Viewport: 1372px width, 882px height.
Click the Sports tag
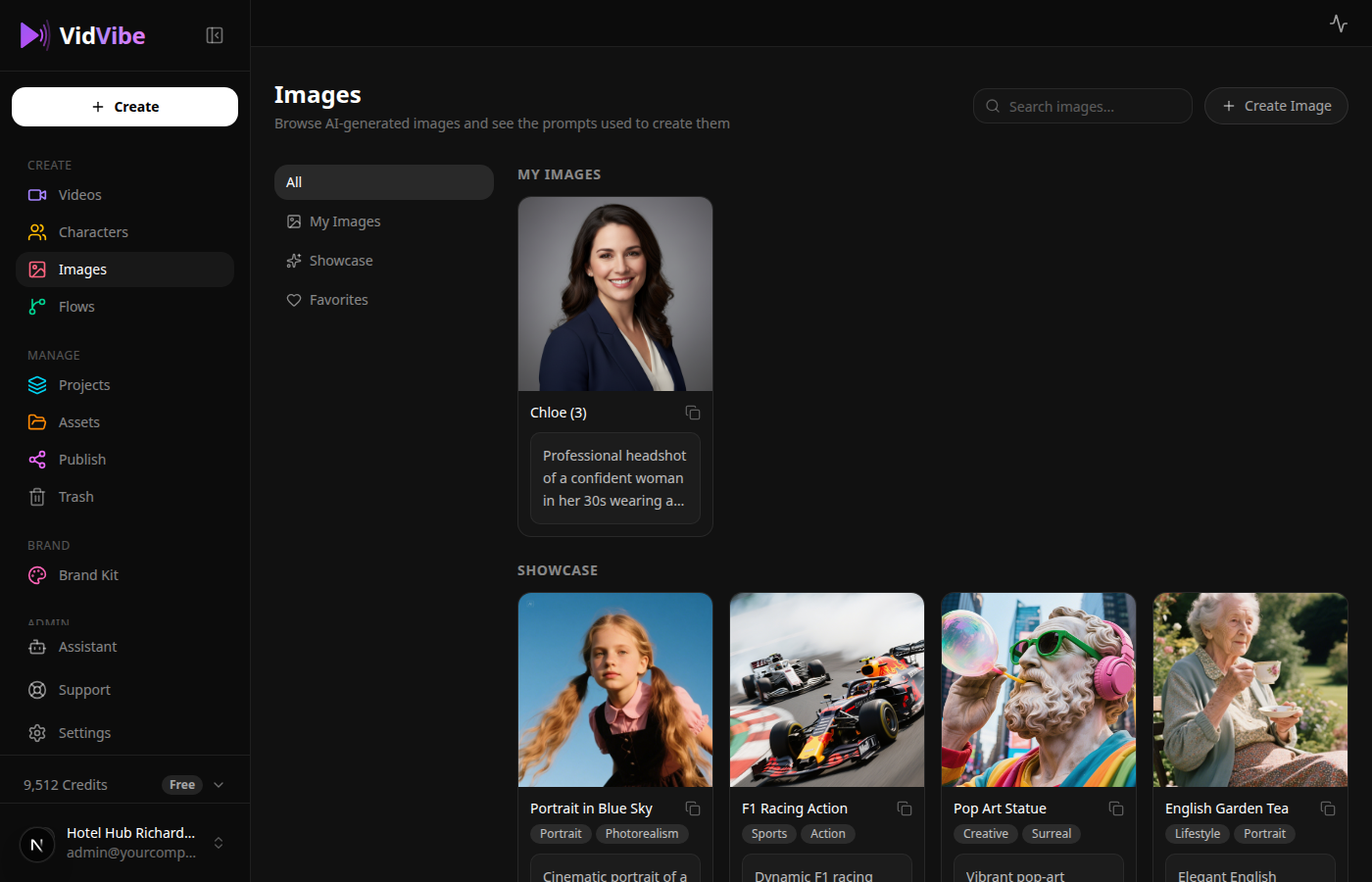pos(769,834)
